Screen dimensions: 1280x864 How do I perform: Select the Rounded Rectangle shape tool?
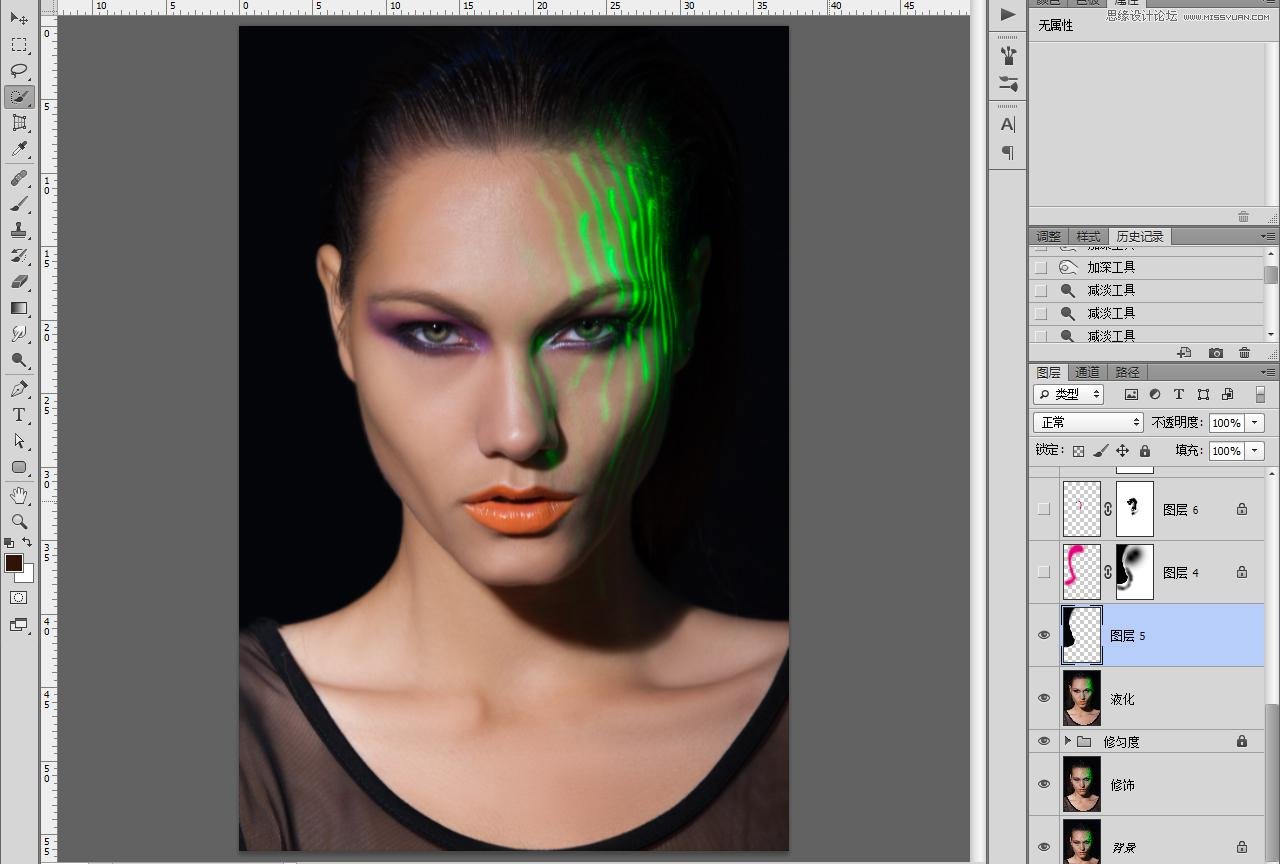19,467
